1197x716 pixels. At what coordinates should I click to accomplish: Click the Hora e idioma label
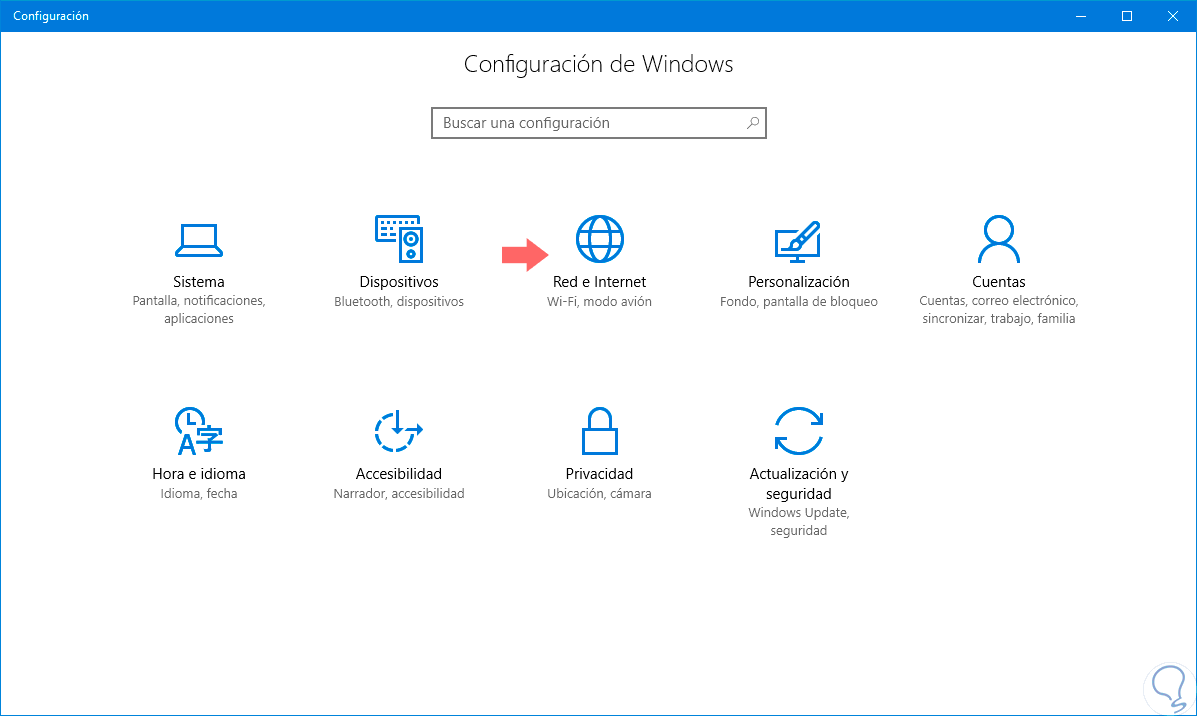tap(199, 474)
